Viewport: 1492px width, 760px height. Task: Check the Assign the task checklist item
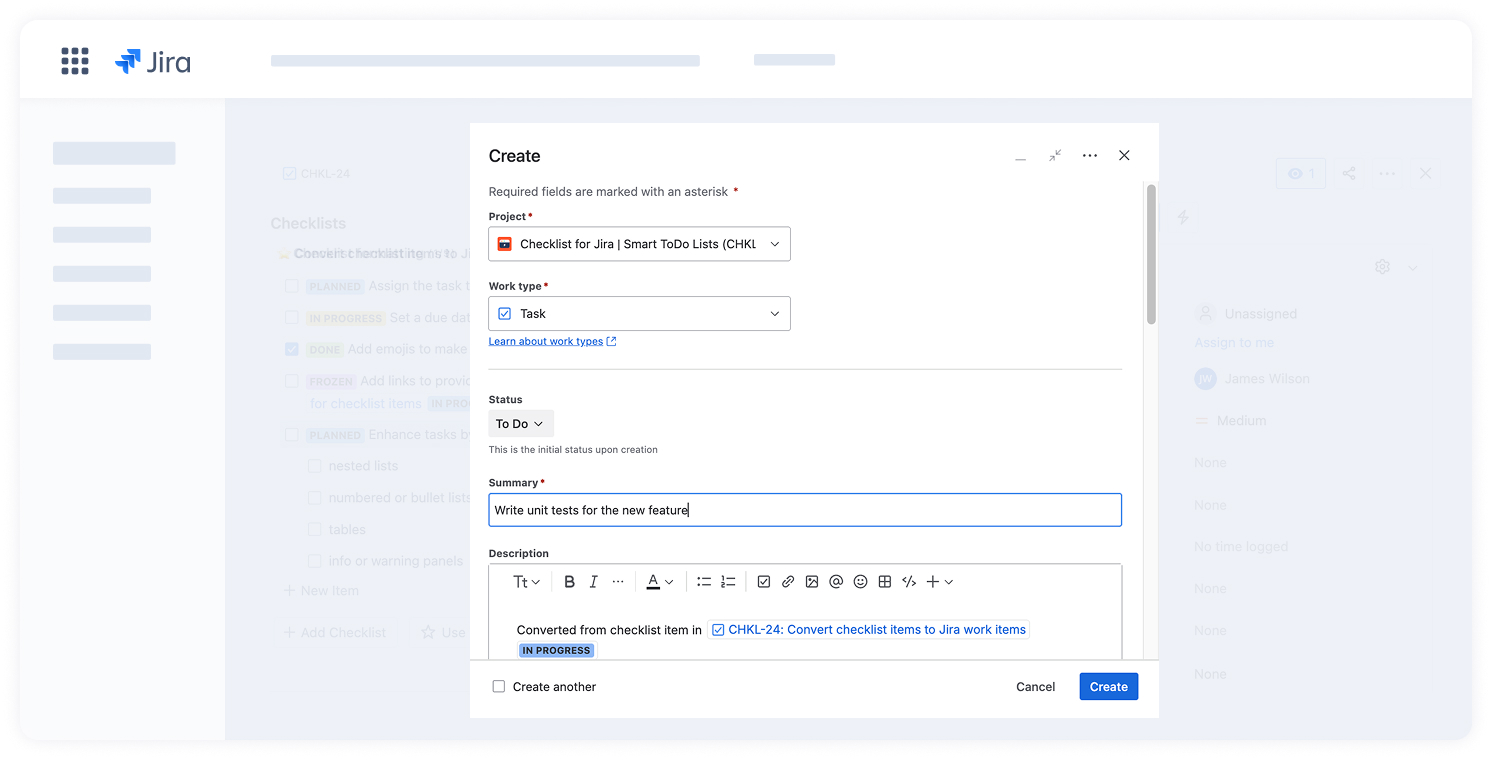point(292,286)
